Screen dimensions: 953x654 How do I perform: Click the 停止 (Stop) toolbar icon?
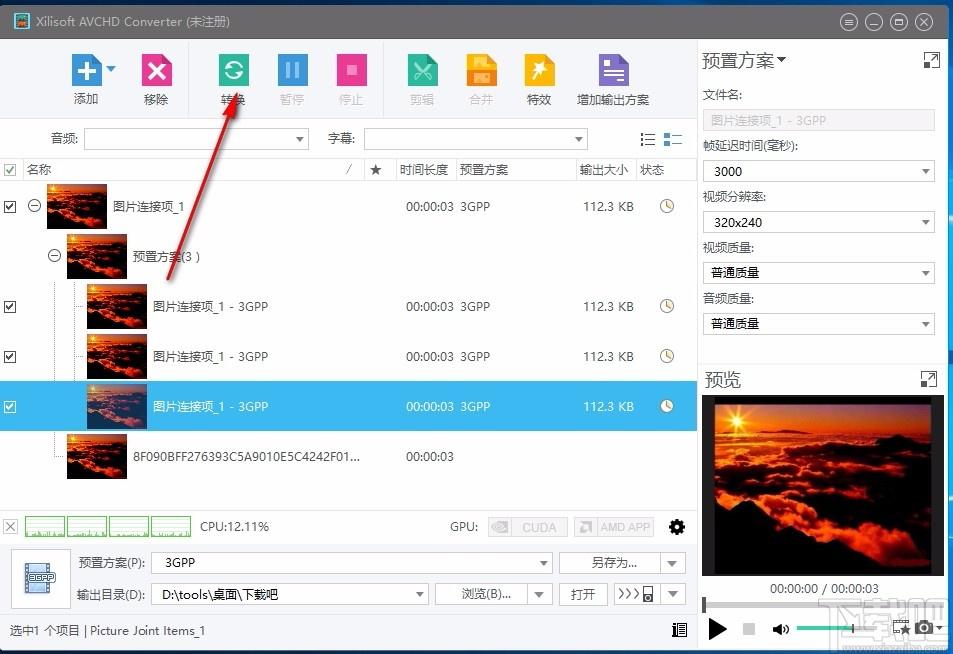(351, 70)
